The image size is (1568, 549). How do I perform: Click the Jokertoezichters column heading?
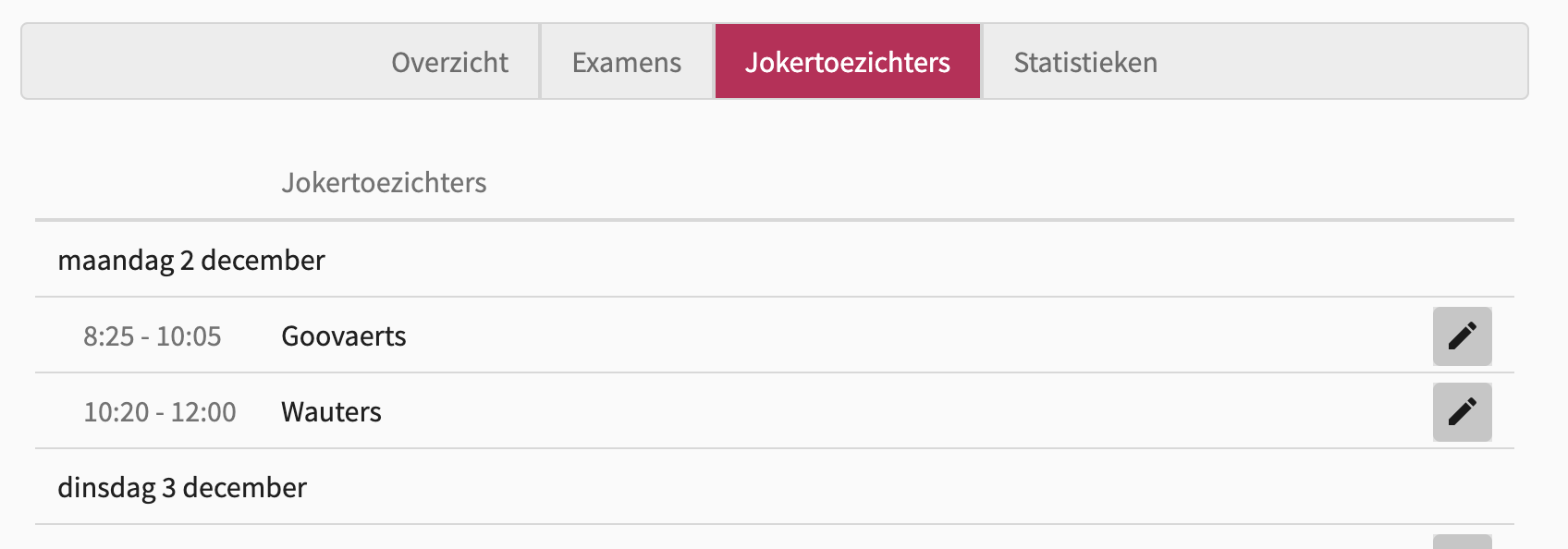click(384, 183)
